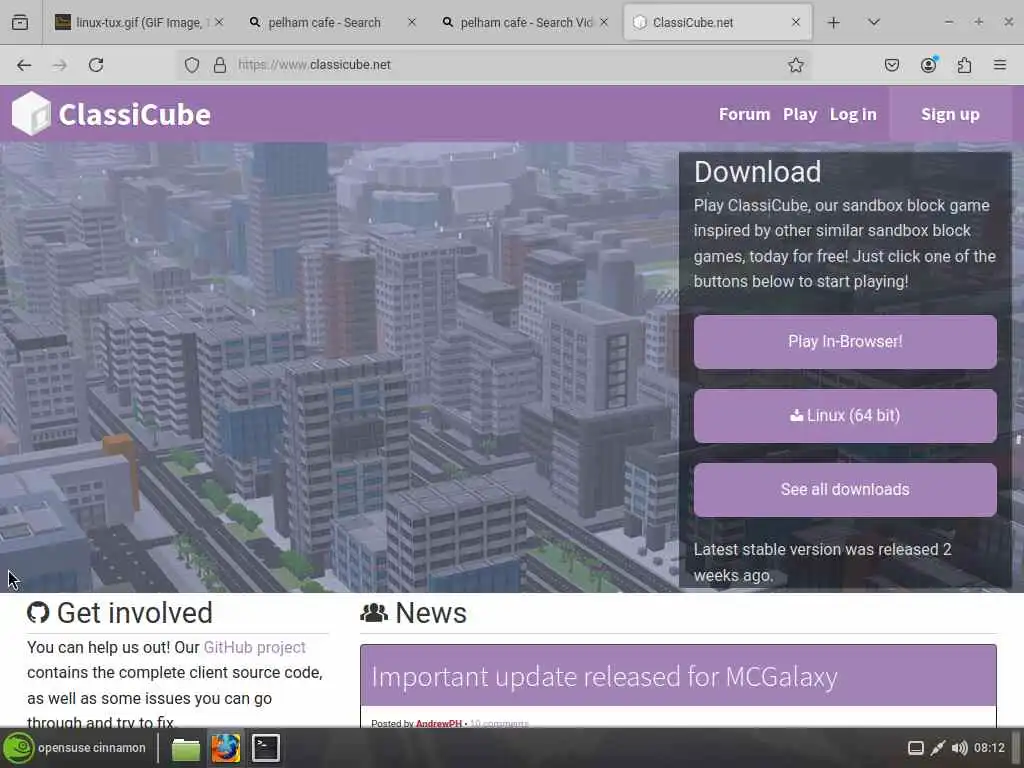Open the MCGalaxy update news headline
This screenshot has height=768, width=1024.
(604, 677)
